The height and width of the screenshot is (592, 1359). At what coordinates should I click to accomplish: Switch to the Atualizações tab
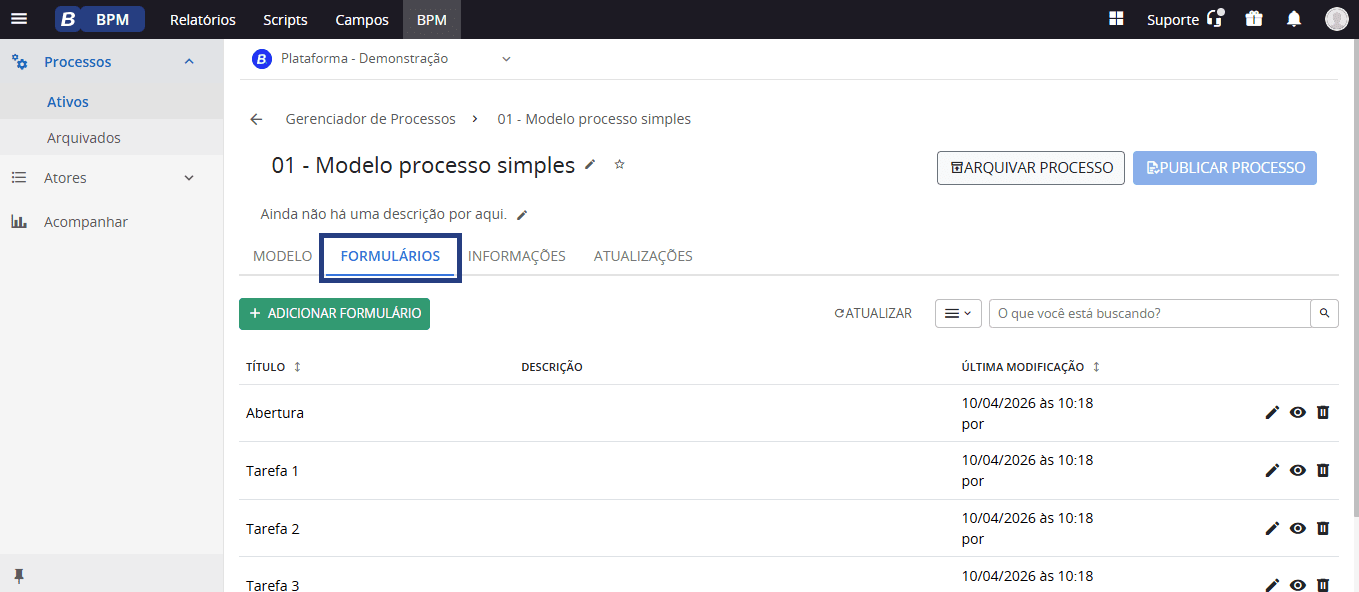pyautogui.click(x=643, y=256)
